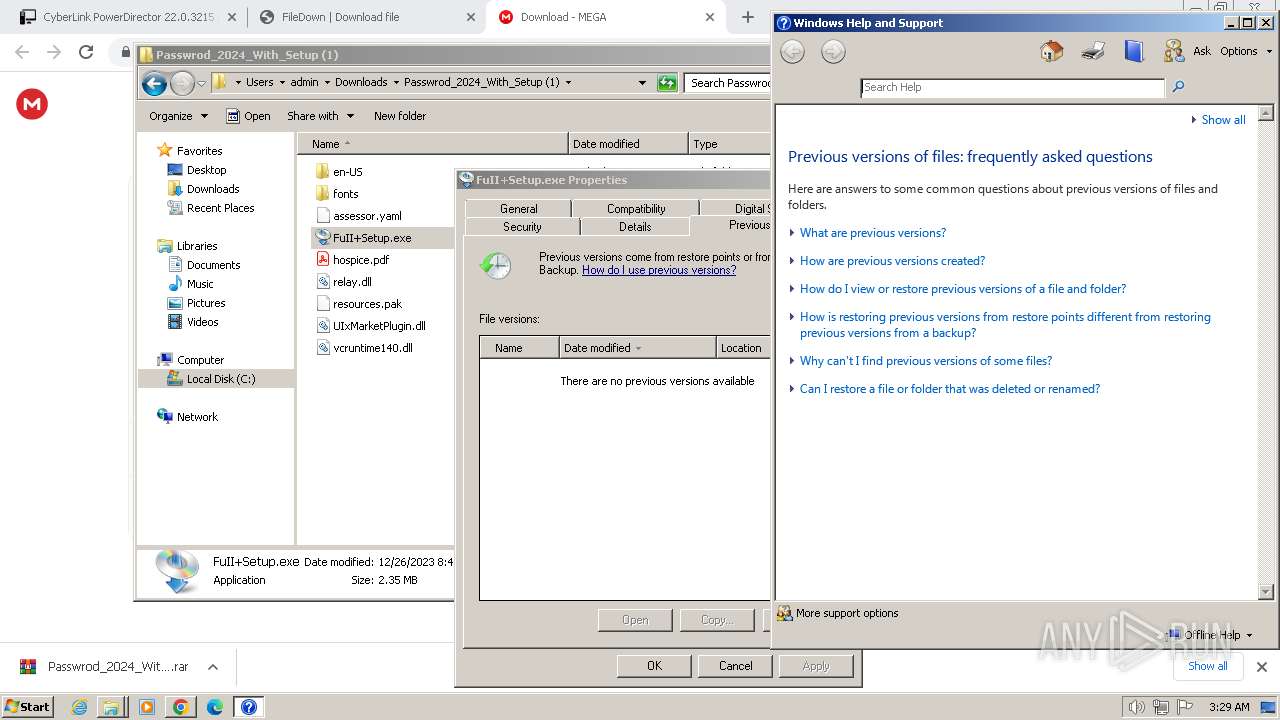Open Chrome taskbar icon
The width and height of the screenshot is (1280, 720).
(181, 707)
